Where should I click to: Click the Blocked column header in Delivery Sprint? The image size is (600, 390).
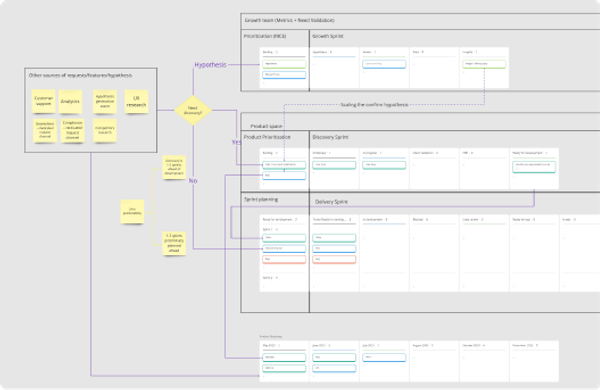[420, 220]
